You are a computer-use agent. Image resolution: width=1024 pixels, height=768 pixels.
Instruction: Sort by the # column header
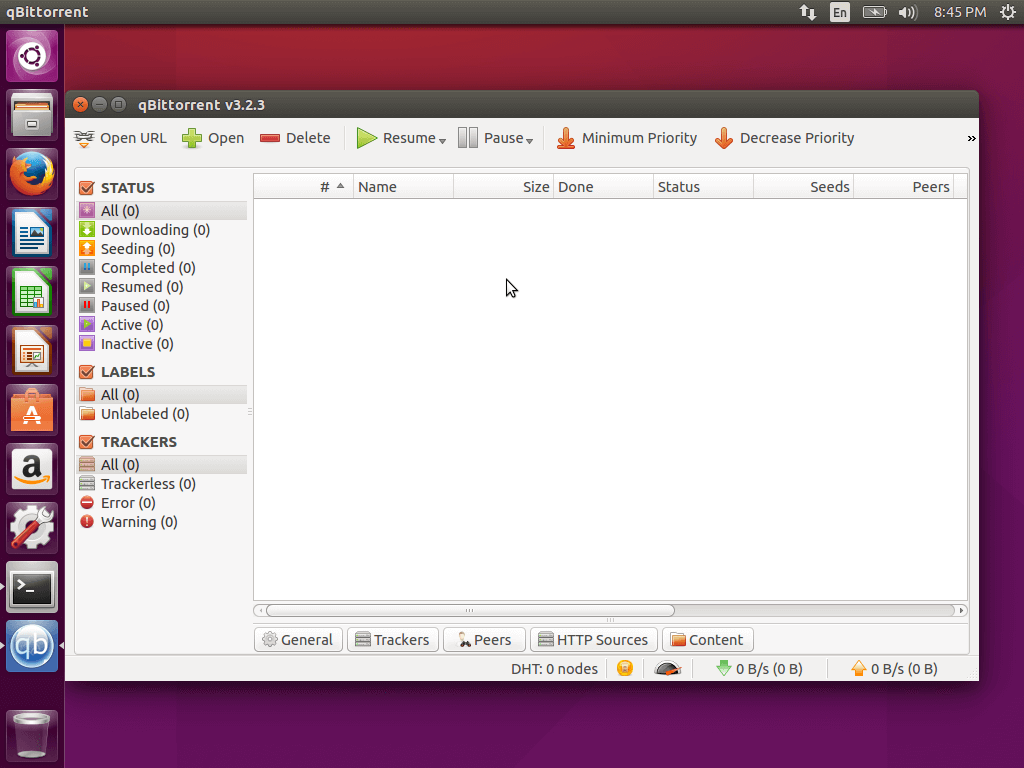tap(304, 187)
